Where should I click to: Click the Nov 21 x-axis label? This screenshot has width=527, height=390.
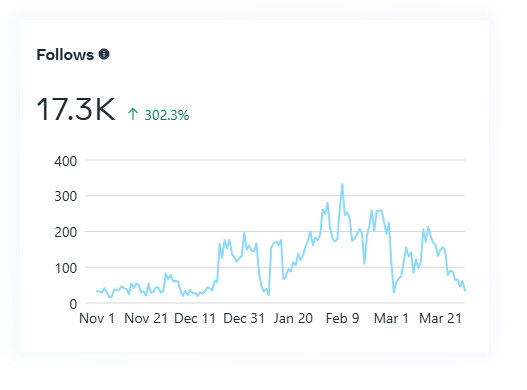coord(146,318)
